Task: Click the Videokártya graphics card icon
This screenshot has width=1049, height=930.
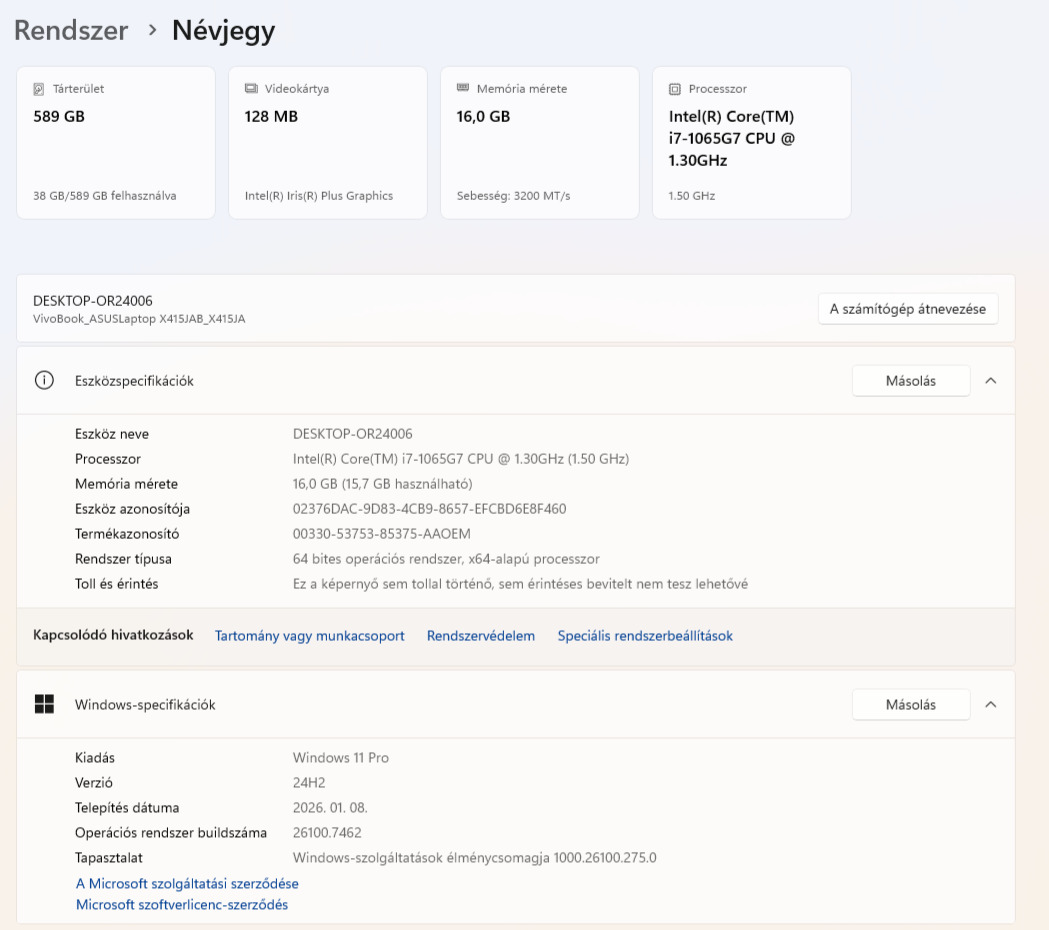Action: (251, 89)
